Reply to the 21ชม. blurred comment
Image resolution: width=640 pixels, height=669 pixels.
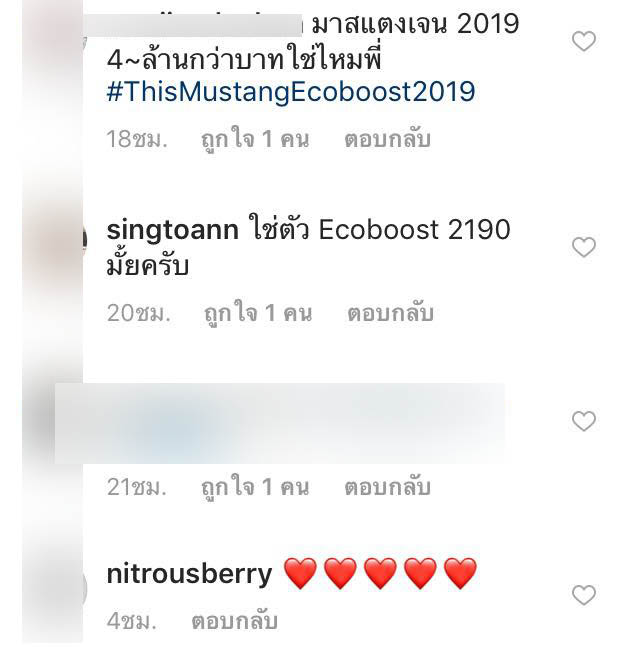point(387,487)
